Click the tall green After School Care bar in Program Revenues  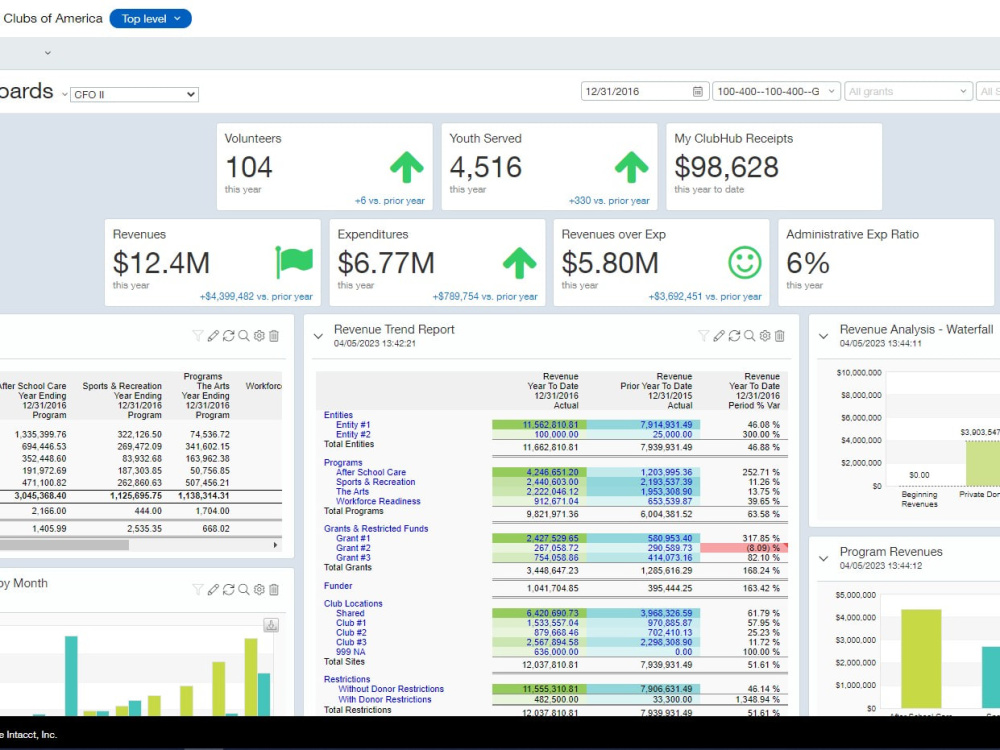click(921, 659)
